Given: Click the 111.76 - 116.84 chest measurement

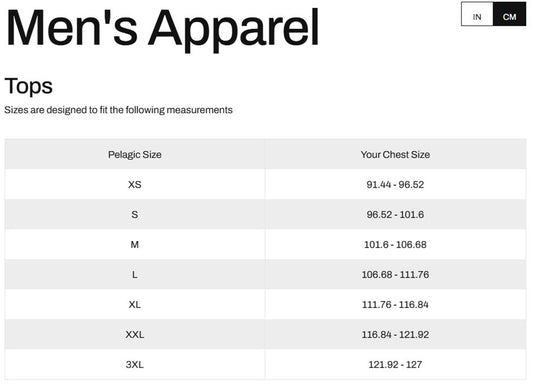Looking at the screenshot, I should click(395, 304).
